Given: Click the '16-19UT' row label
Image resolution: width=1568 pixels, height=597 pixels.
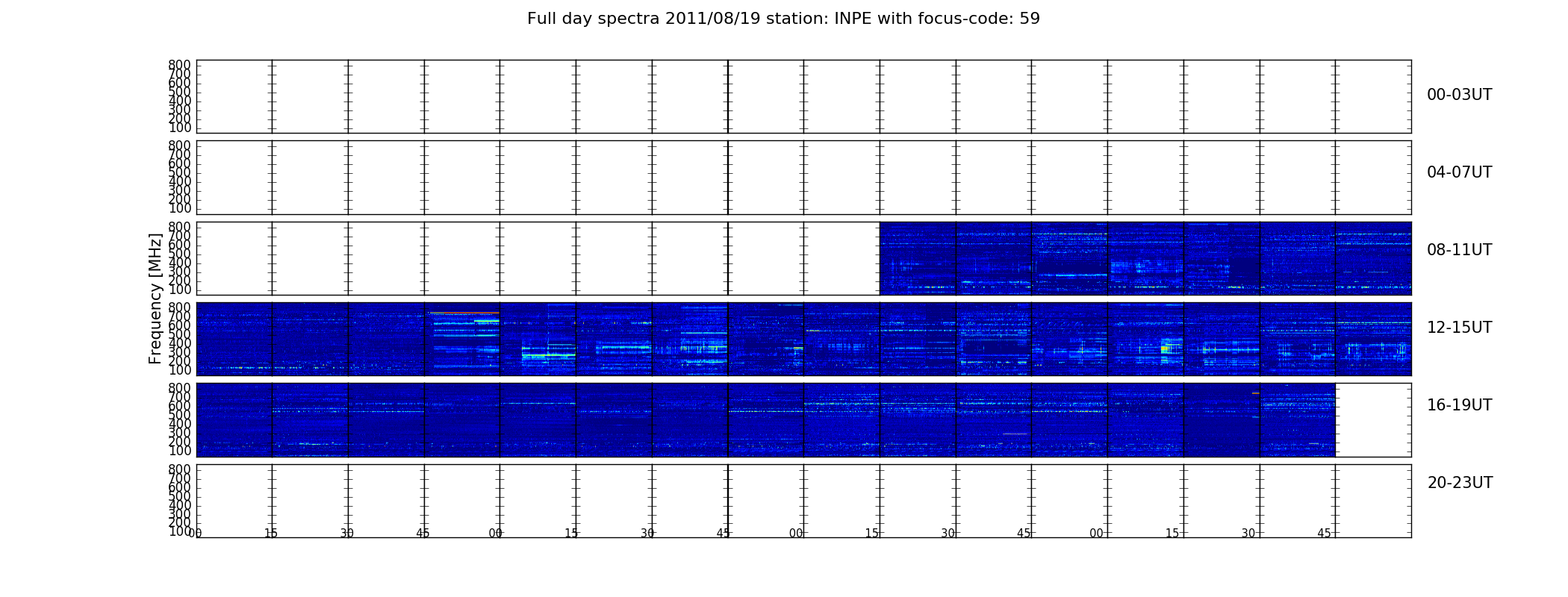Looking at the screenshot, I should (1459, 405).
